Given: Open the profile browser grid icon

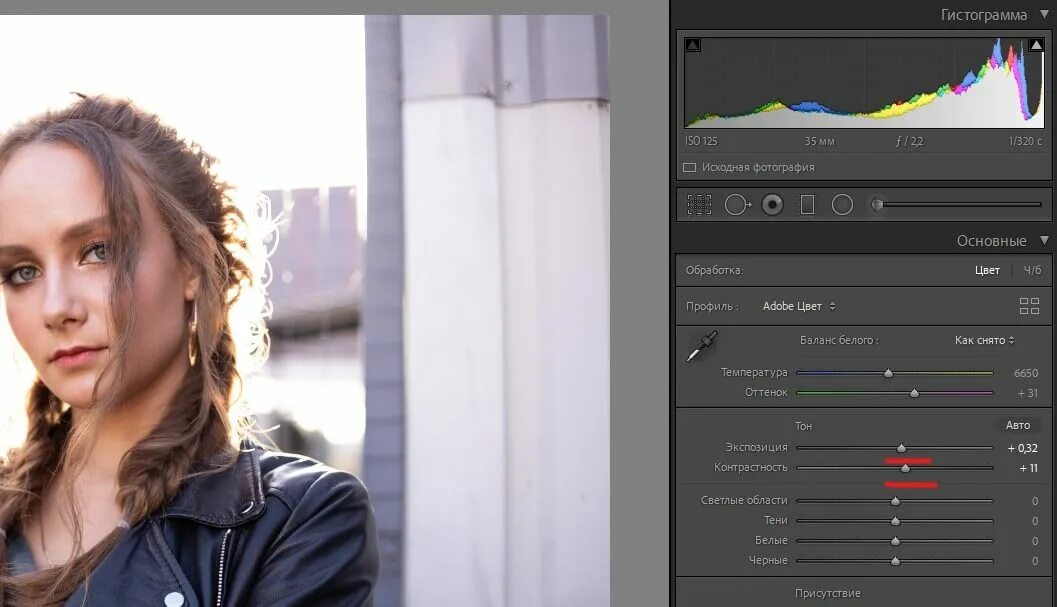Looking at the screenshot, I should [1029, 306].
